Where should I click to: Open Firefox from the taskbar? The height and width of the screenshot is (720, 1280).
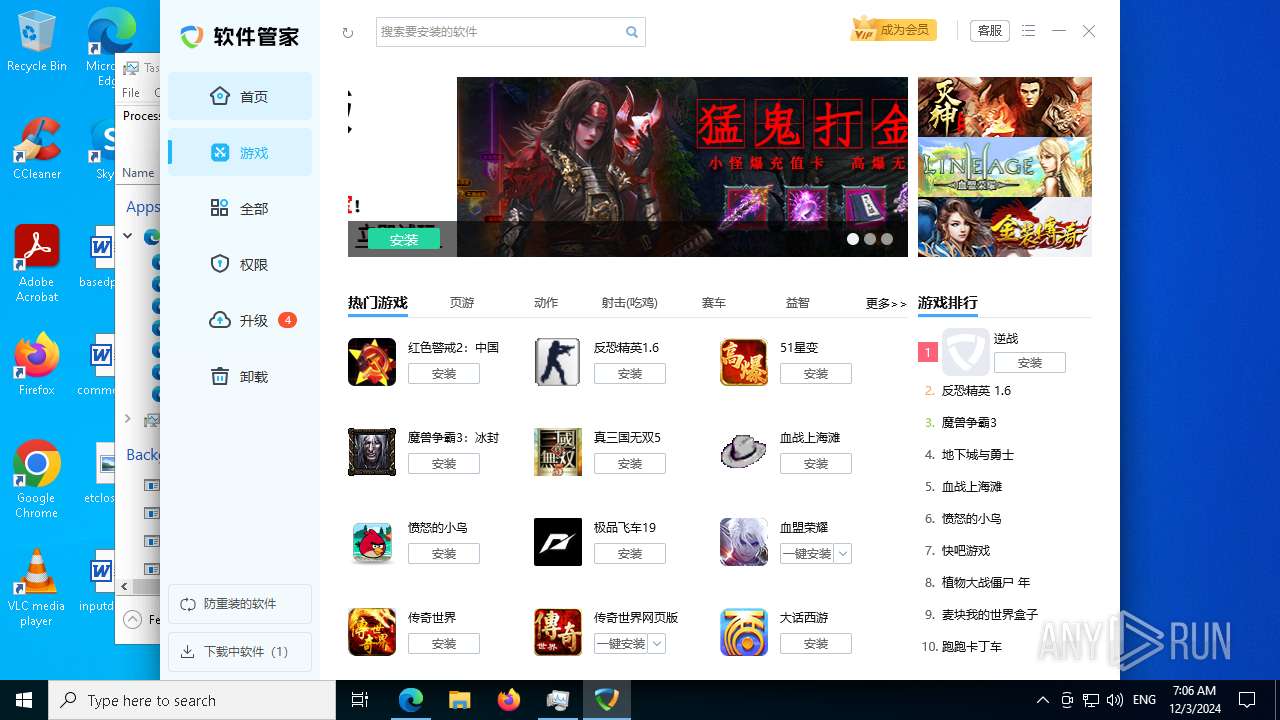pyautogui.click(x=509, y=700)
